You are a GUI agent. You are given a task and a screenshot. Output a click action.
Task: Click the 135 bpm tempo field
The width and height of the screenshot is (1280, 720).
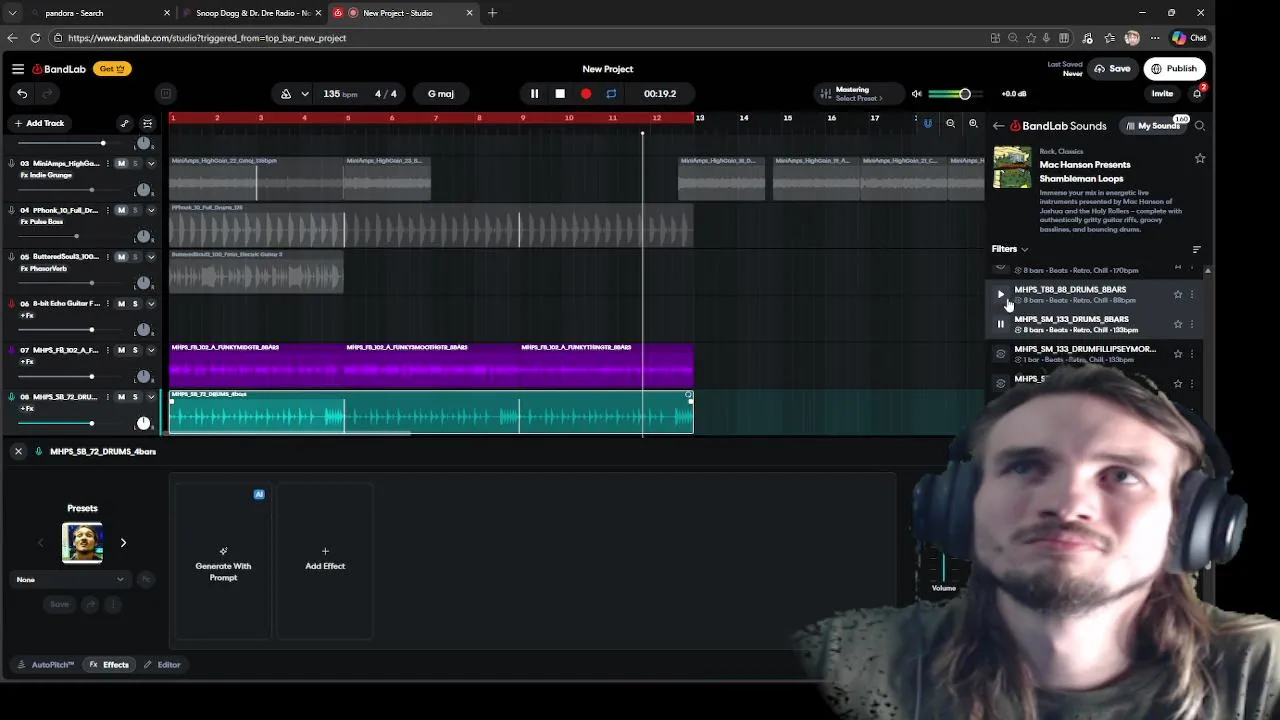pos(340,94)
